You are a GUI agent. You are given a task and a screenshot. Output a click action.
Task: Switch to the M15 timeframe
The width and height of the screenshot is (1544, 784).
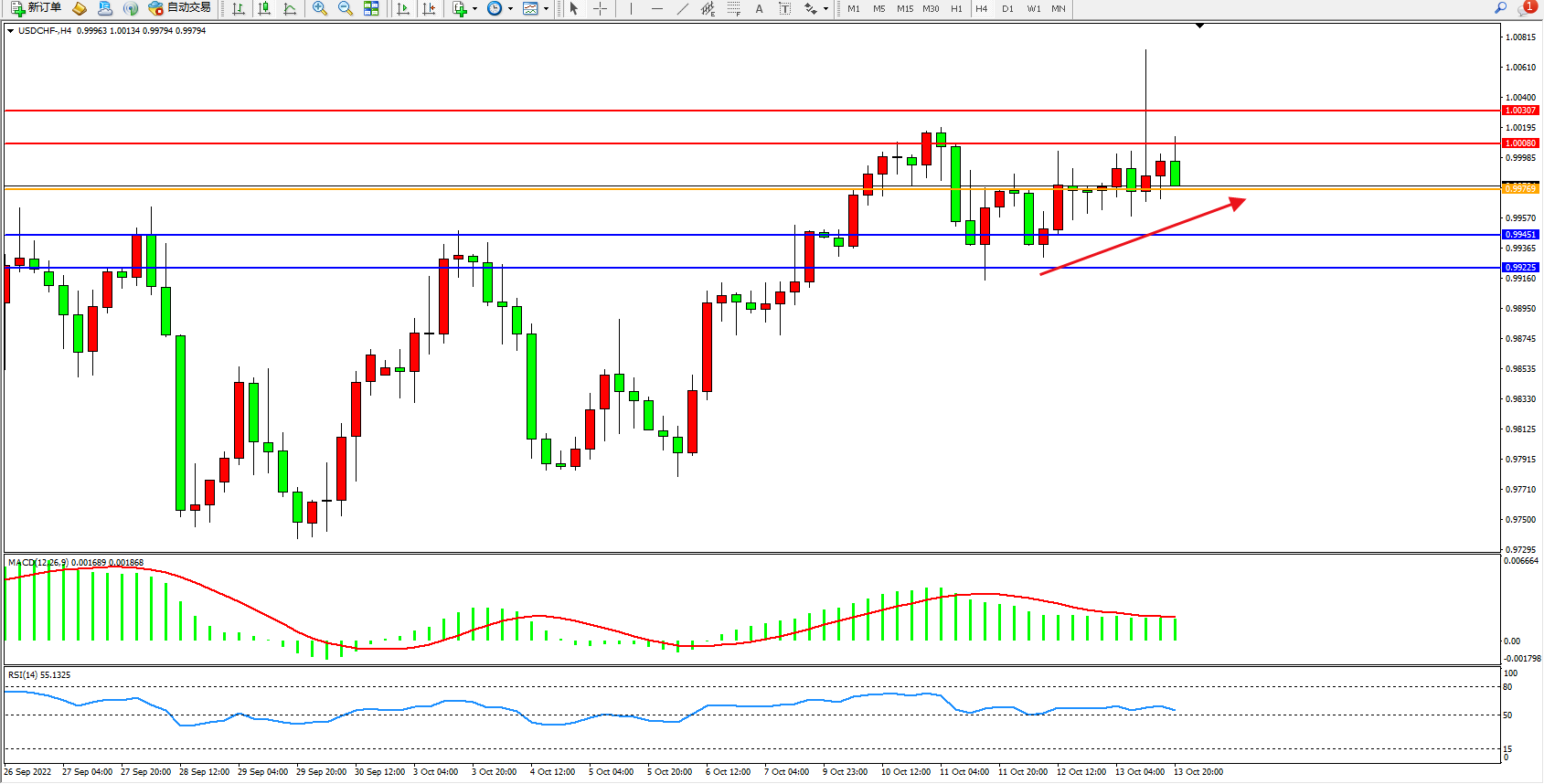pos(904,8)
